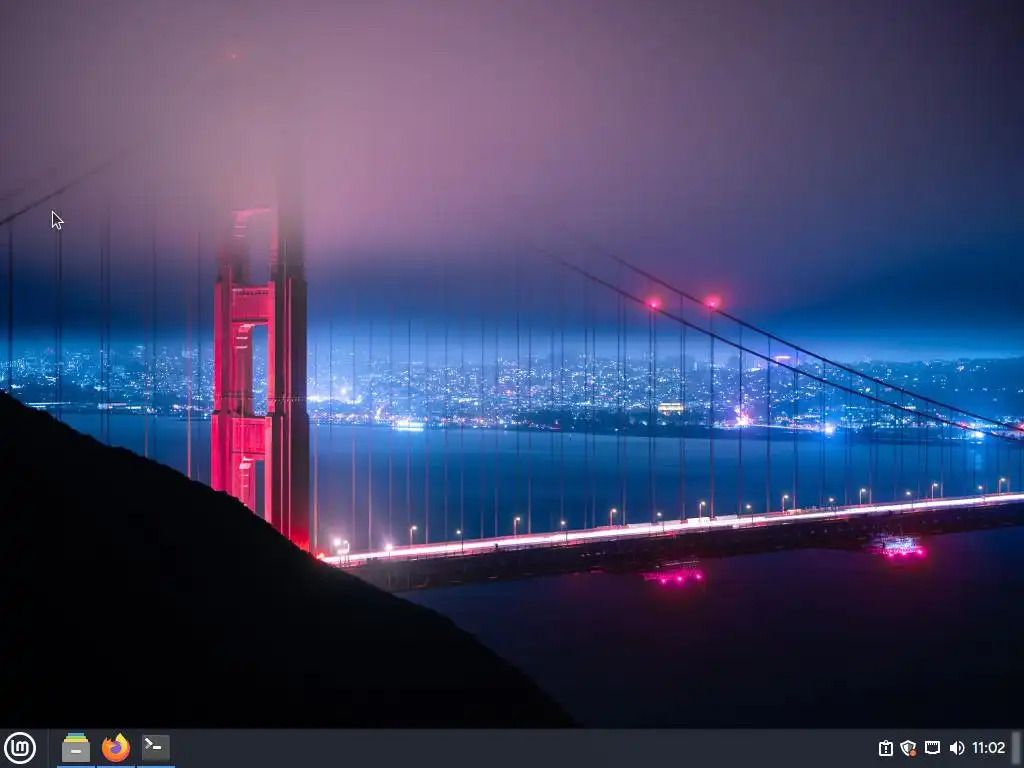Open the clipboard notification tray icon
This screenshot has width=1024, height=768.
click(x=886, y=748)
